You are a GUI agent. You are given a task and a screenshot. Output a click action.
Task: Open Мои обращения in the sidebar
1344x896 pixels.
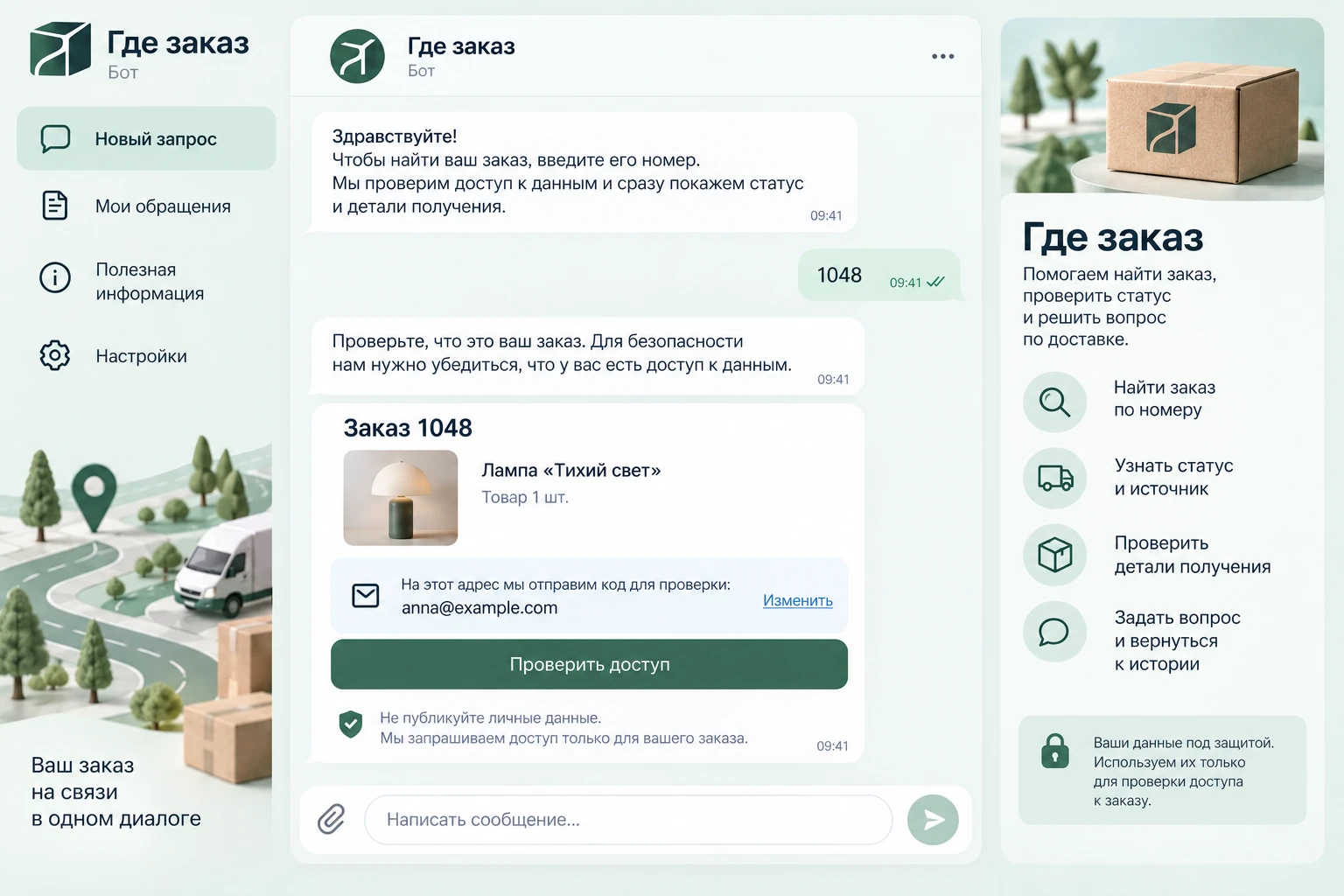click(x=146, y=206)
